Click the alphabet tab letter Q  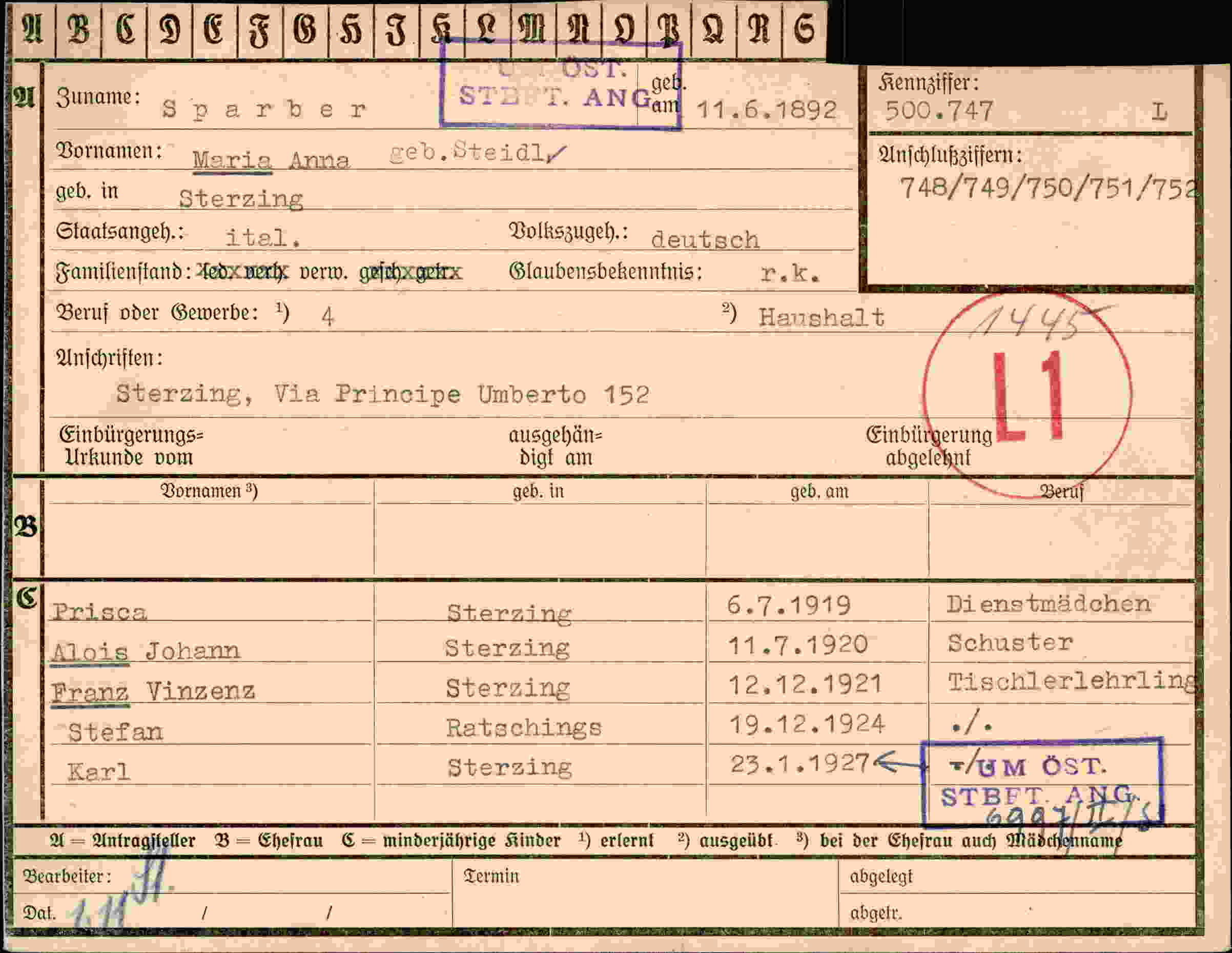[x=713, y=28]
